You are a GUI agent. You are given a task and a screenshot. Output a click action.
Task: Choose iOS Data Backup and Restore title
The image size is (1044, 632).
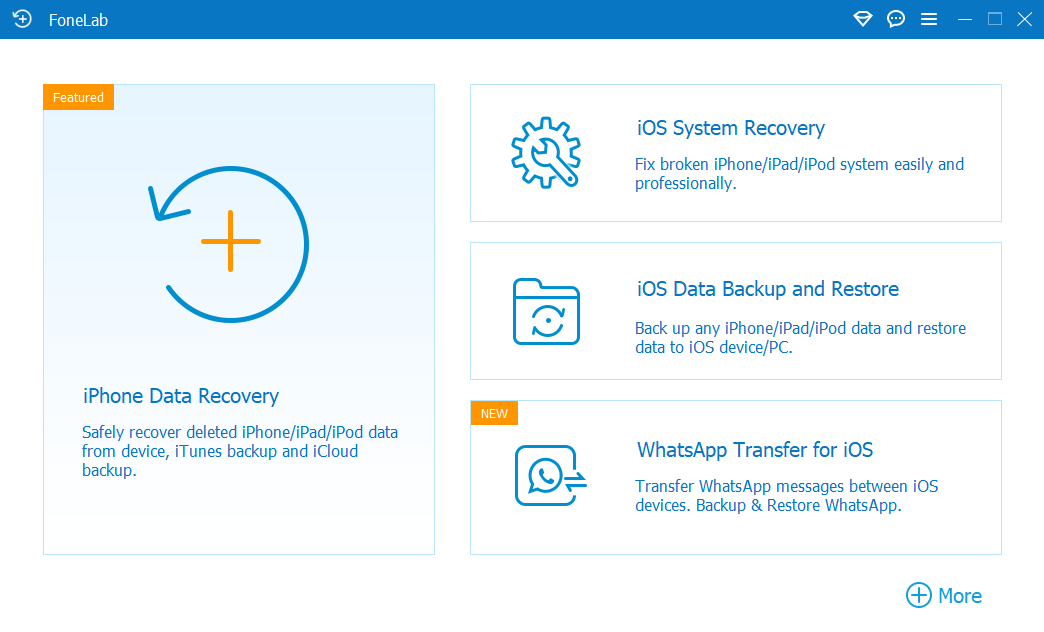tap(768, 289)
